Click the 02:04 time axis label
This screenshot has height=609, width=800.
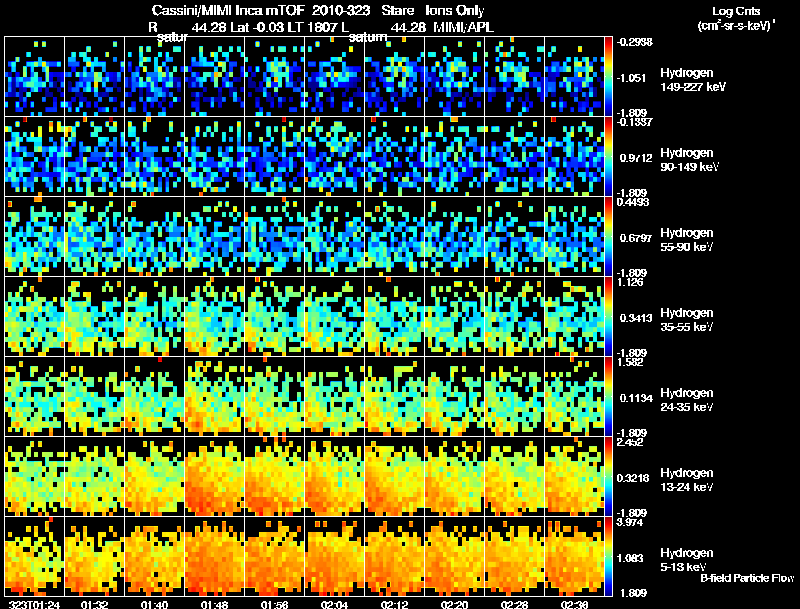coord(334,605)
